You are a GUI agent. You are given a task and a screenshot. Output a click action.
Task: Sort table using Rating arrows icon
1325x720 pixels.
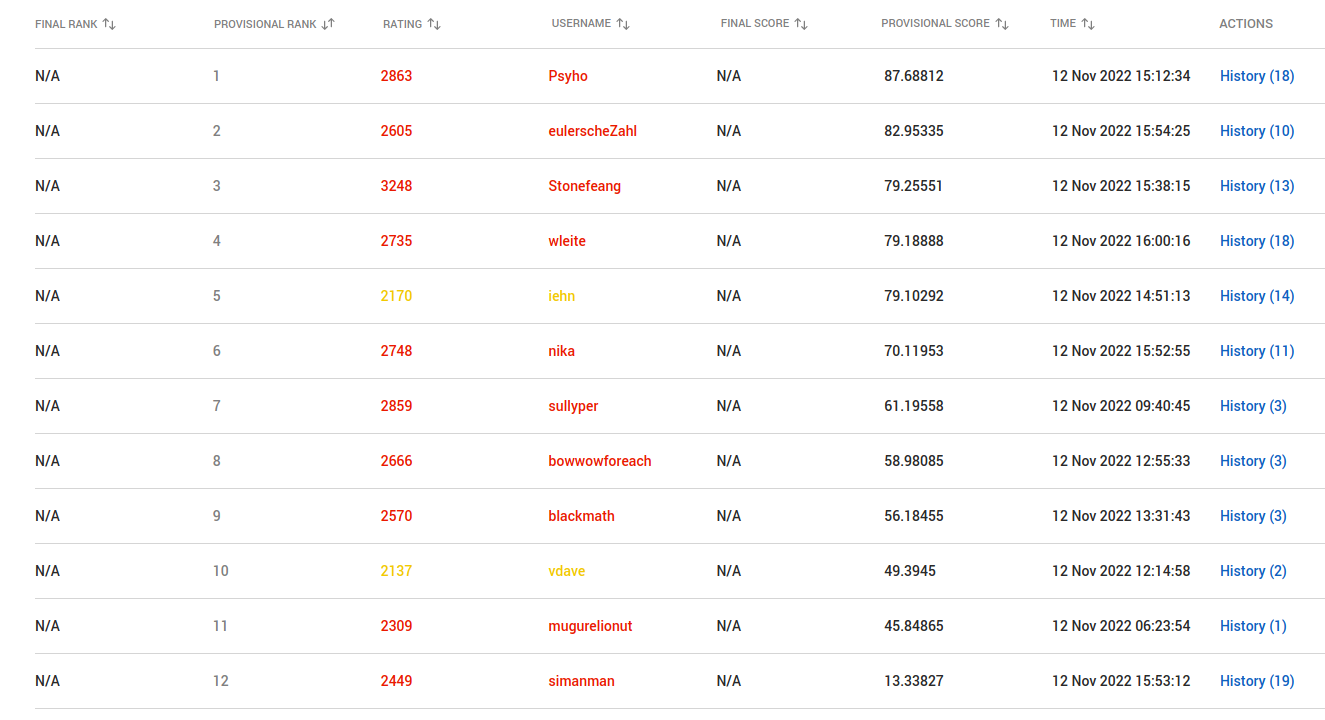pos(434,24)
